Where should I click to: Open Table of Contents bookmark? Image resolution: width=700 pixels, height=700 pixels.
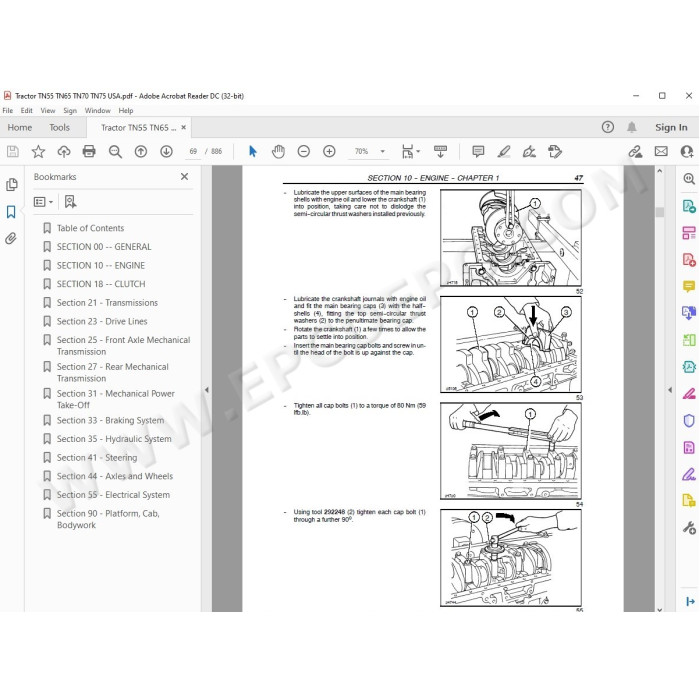(x=90, y=228)
